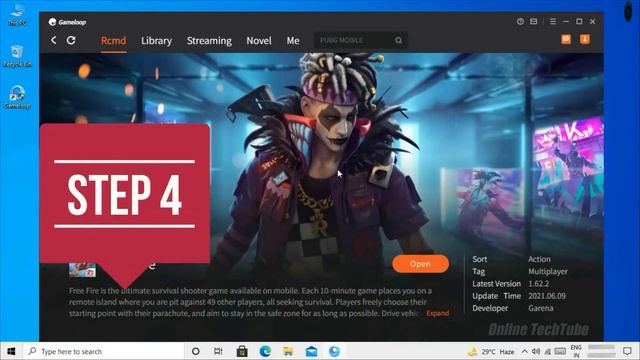Screen dimensions: 640x360
Task: Click the Gameloop logo in title bar
Action: pos(67,22)
